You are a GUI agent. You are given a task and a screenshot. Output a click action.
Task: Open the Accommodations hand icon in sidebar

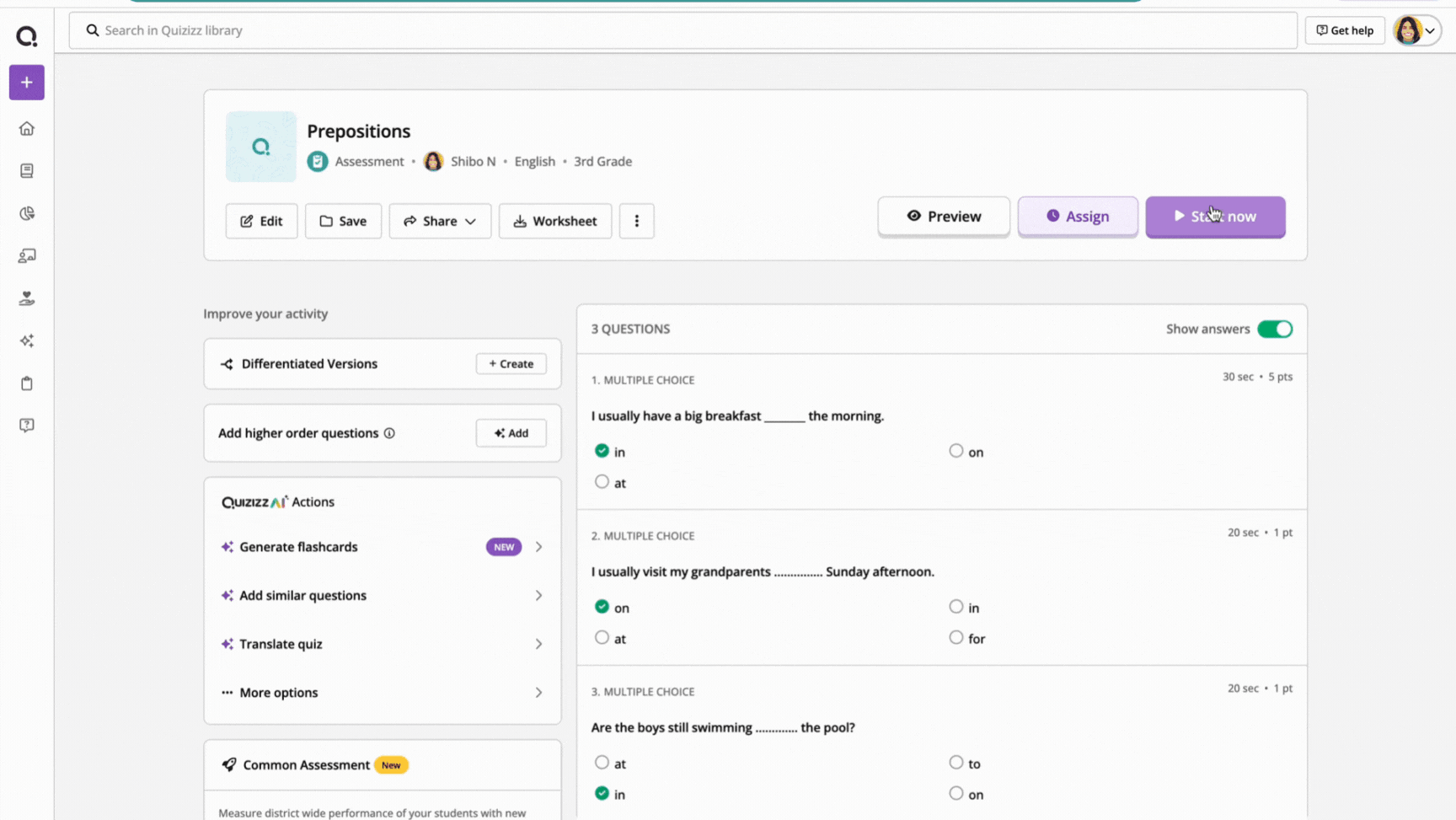[x=27, y=298]
